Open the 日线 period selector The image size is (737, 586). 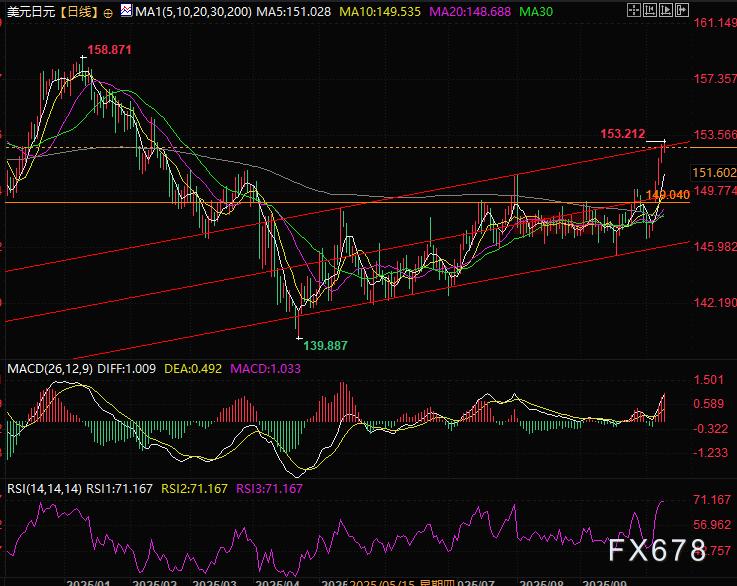point(77,11)
